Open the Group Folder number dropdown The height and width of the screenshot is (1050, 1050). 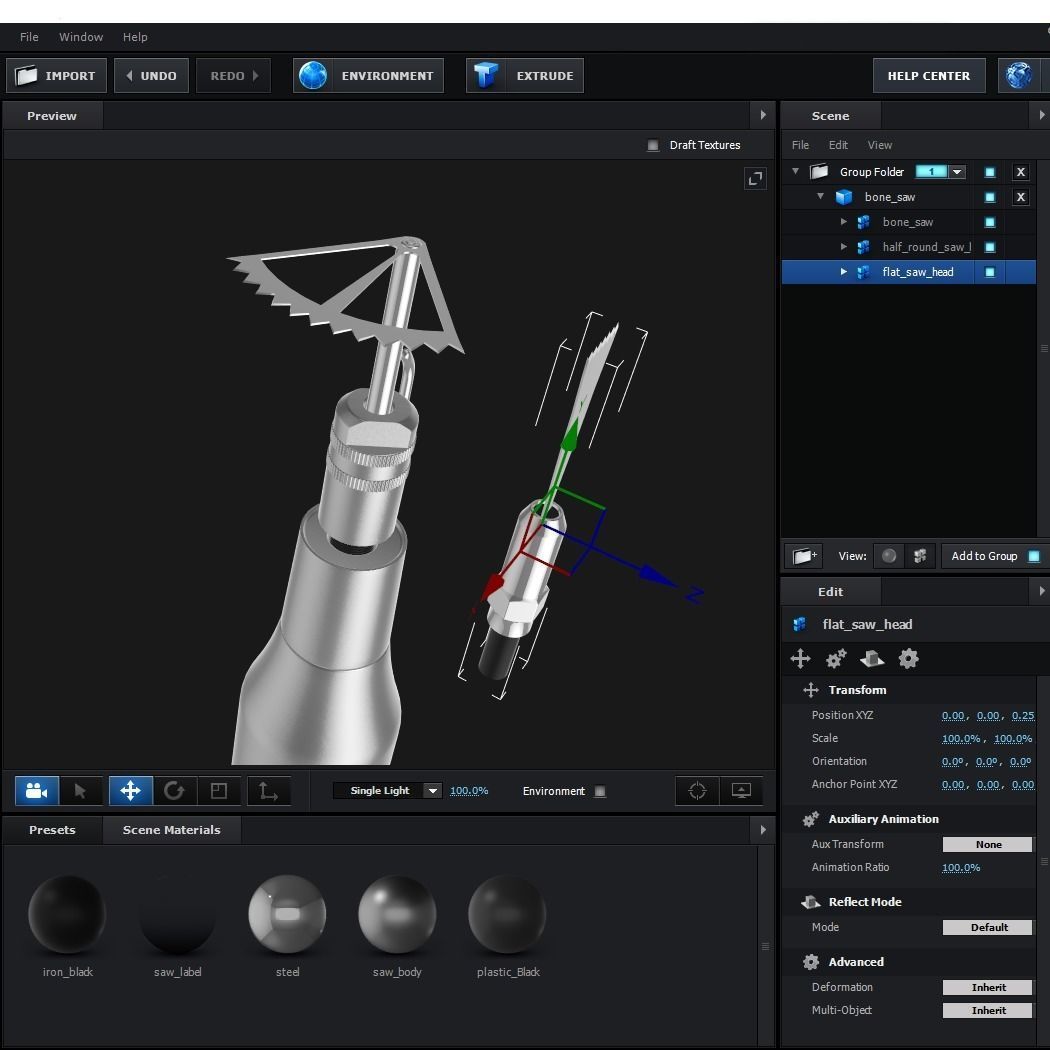click(958, 172)
